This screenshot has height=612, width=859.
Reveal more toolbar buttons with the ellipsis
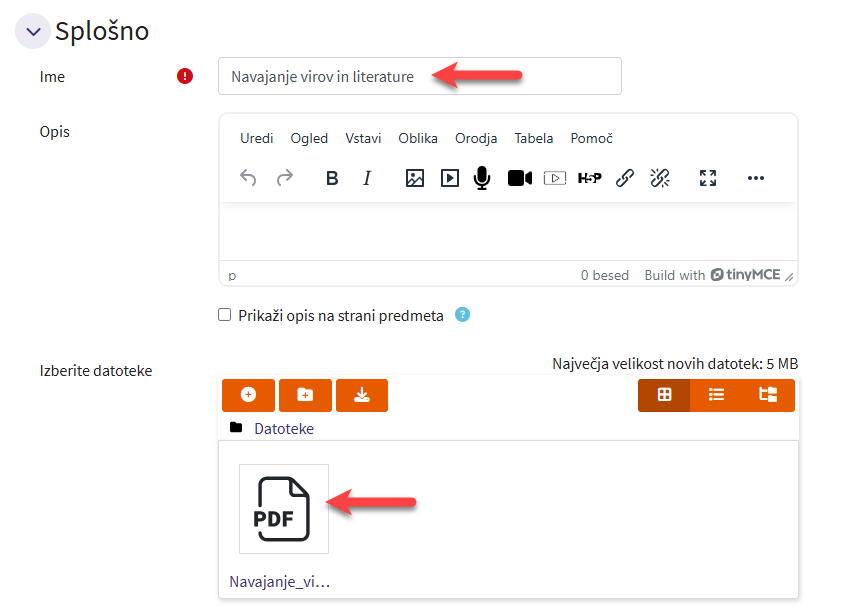click(x=756, y=178)
